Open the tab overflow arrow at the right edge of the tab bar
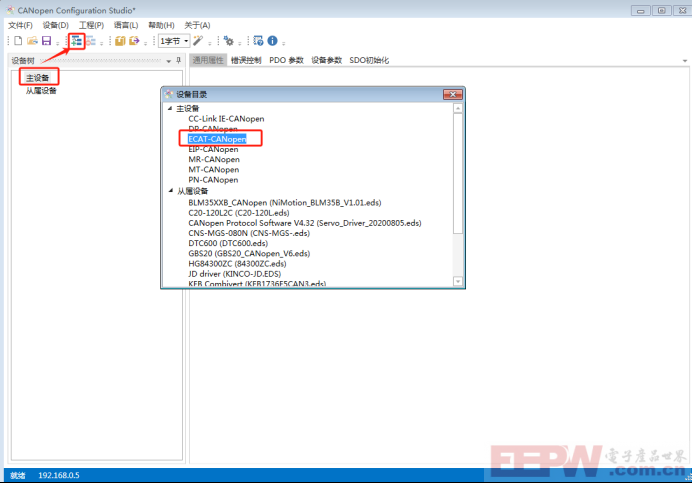 (x=685, y=61)
